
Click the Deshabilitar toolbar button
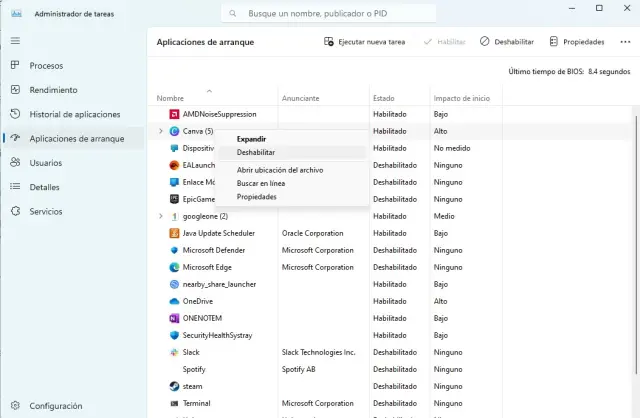point(506,42)
